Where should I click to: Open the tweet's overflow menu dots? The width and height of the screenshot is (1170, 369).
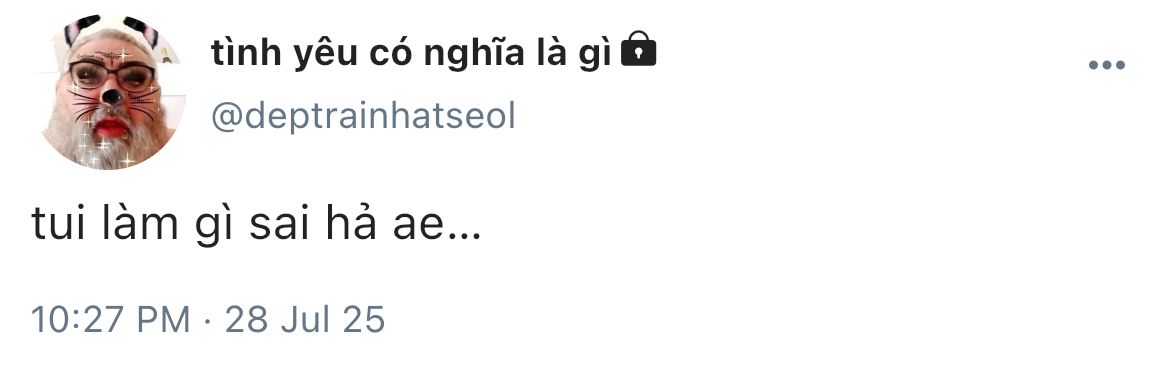[x=1106, y=66]
